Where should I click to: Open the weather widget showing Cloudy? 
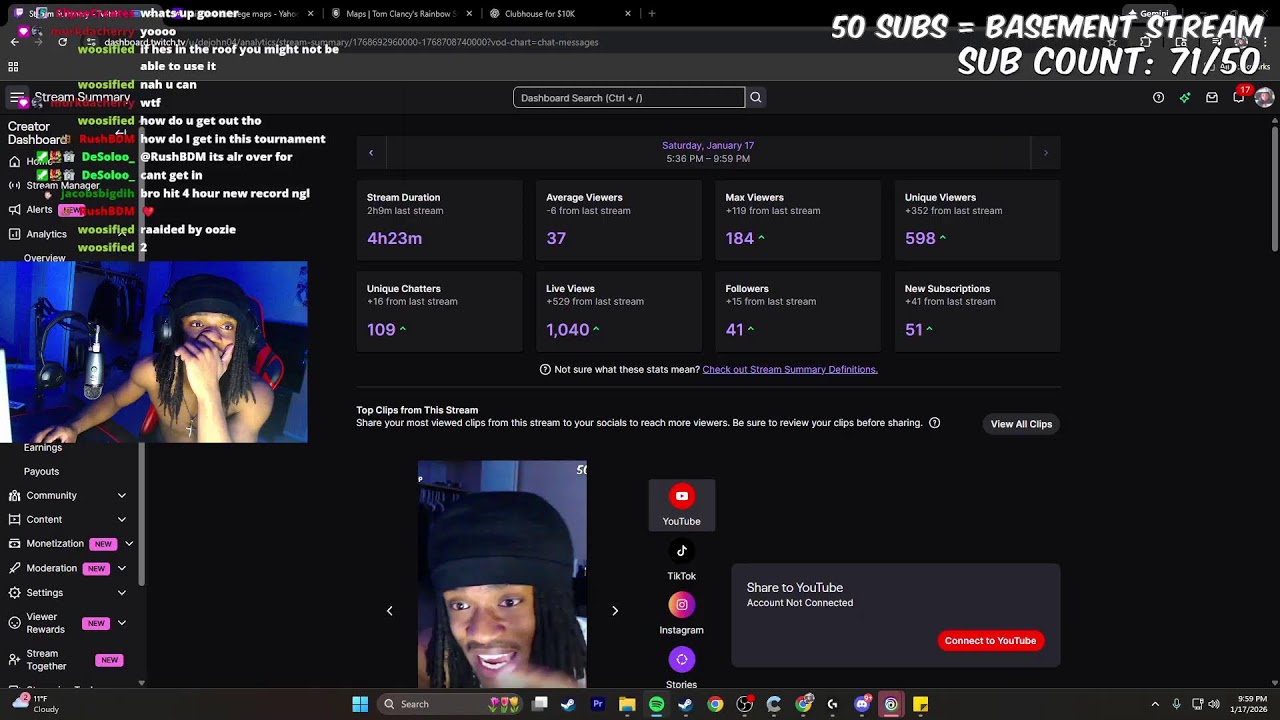(x=35, y=704)
